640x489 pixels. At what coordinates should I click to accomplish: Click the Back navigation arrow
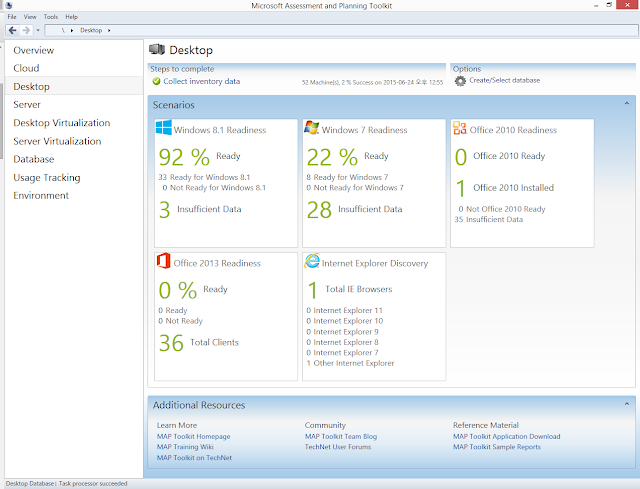pyautogui.click(x=13, y=30)
